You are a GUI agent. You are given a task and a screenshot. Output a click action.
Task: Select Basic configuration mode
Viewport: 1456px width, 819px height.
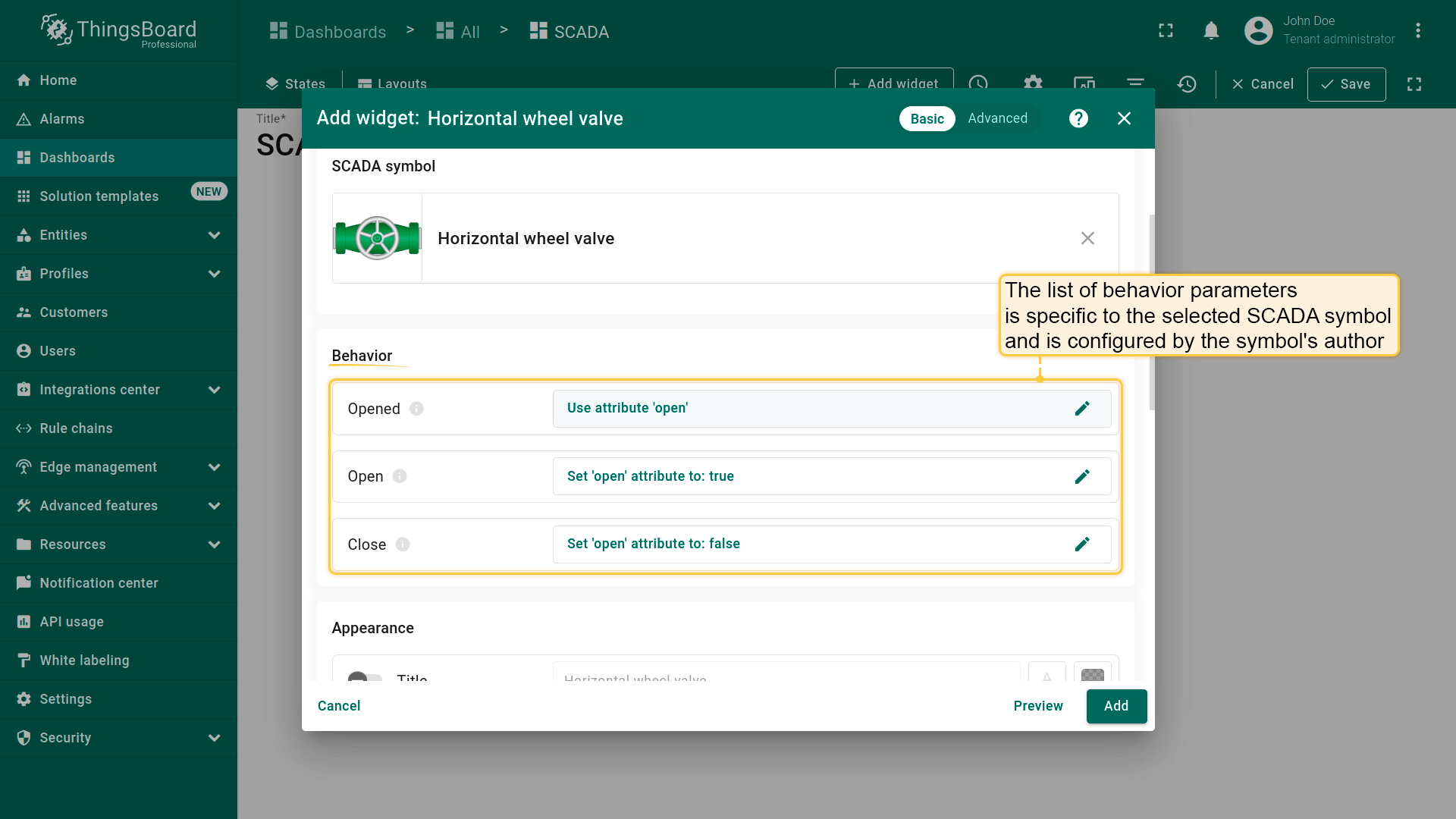[x=927, y=118]
